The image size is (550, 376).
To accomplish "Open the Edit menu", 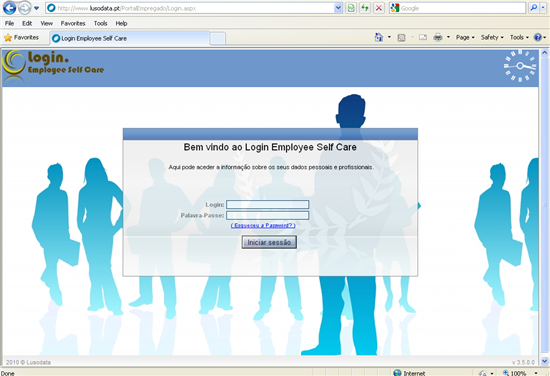I will point(27,24).
